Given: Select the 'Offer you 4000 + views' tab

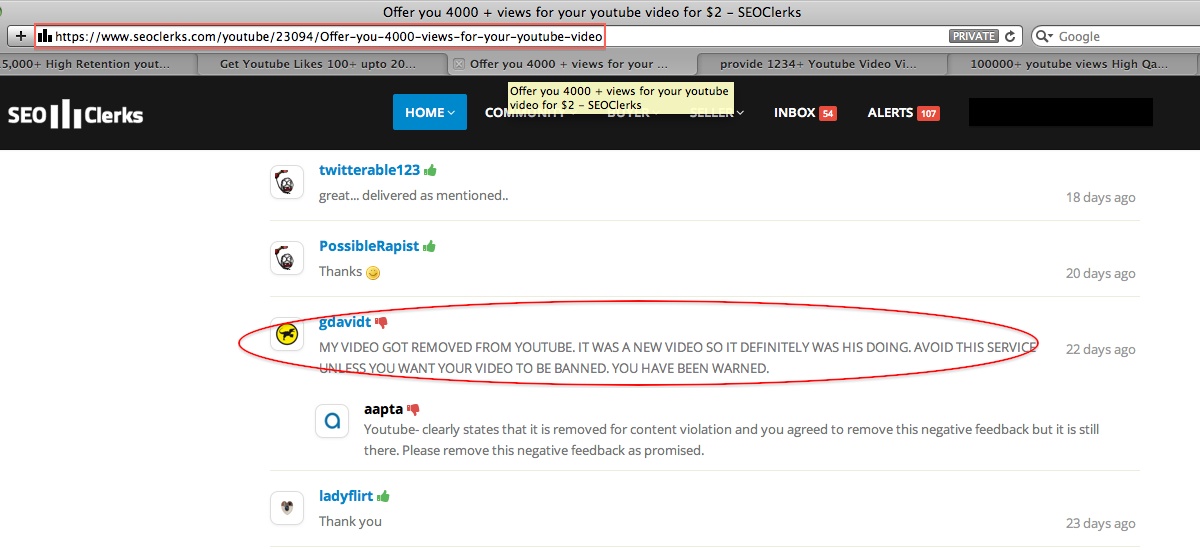Looking at the screenshot, I should (570, 64).
